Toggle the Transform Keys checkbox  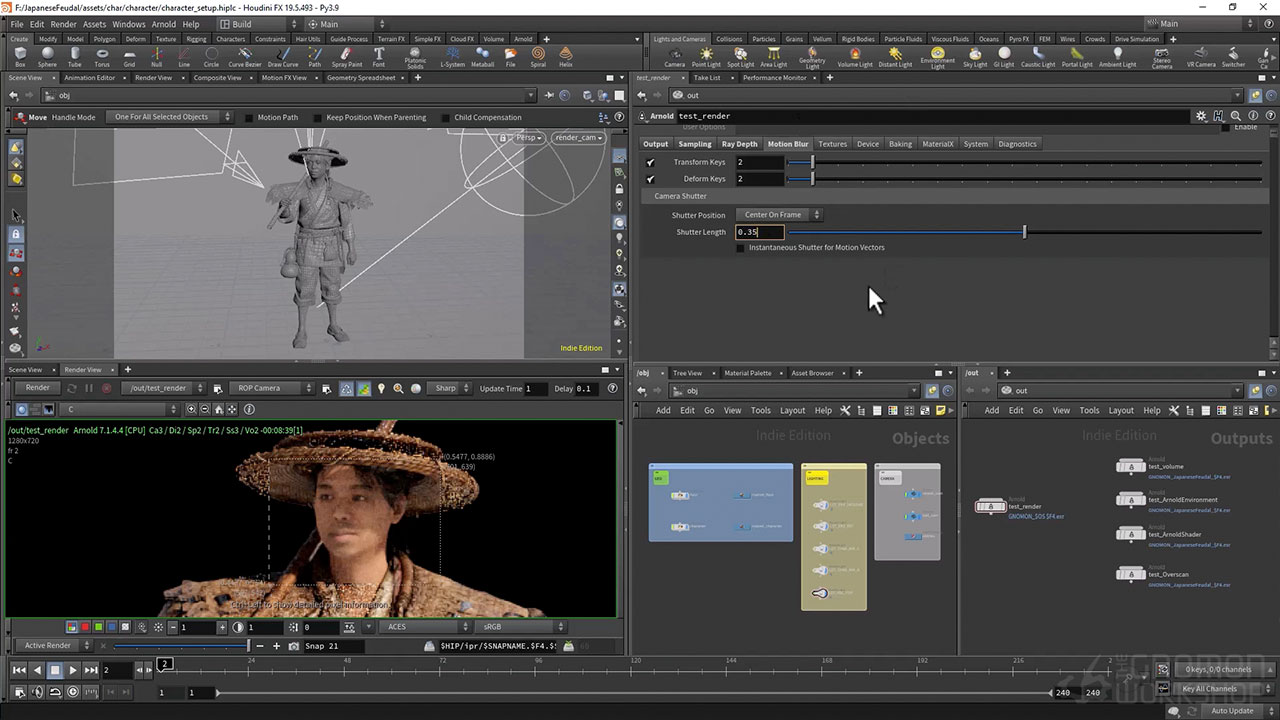pos(651,162)
